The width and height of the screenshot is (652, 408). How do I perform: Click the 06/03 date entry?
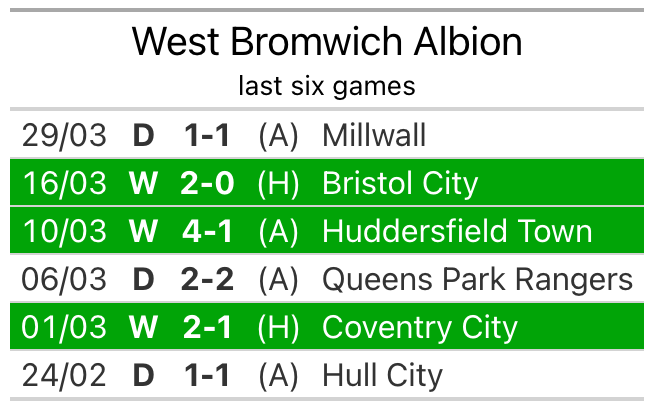click(64, 279)
